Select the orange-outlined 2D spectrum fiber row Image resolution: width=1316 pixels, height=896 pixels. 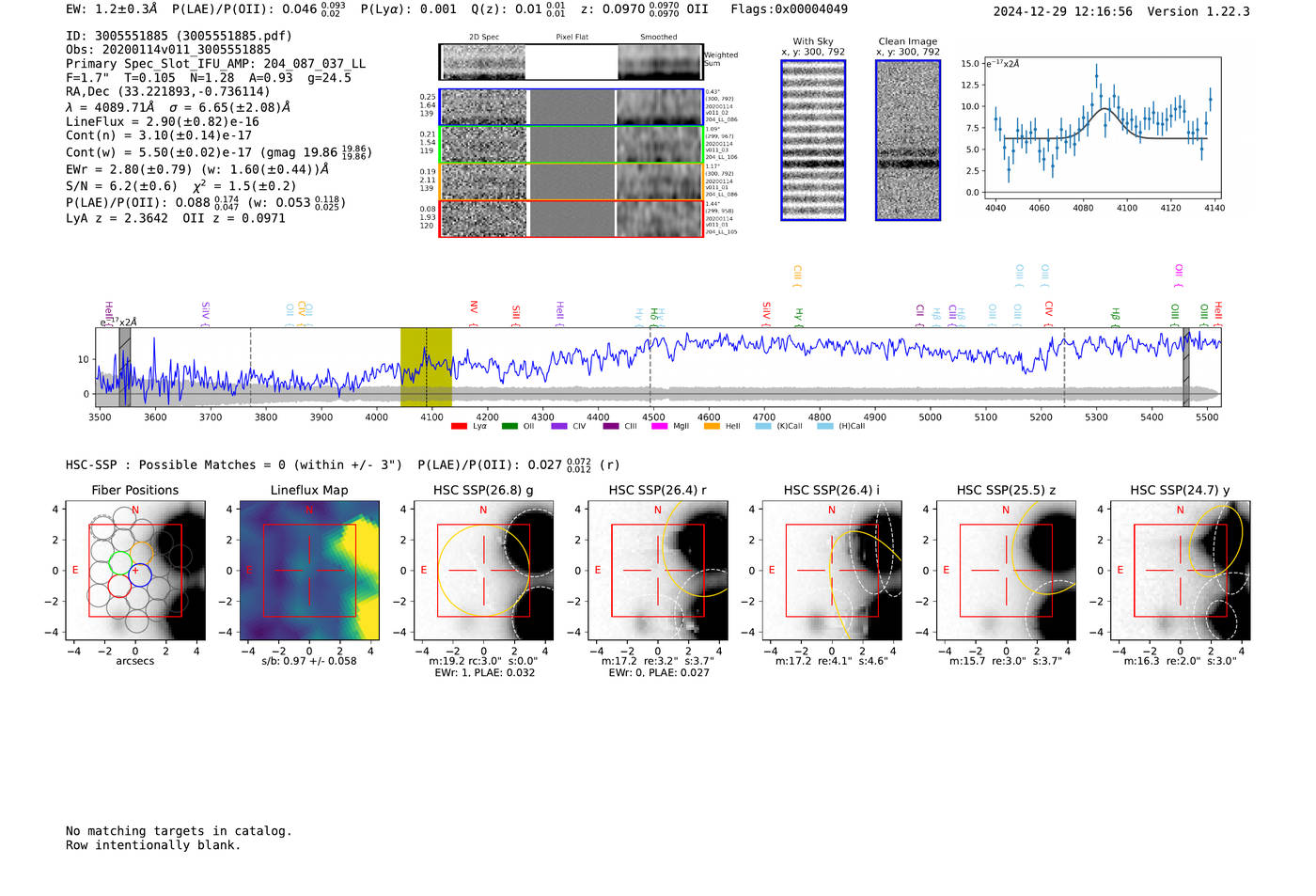coord(571,181)
